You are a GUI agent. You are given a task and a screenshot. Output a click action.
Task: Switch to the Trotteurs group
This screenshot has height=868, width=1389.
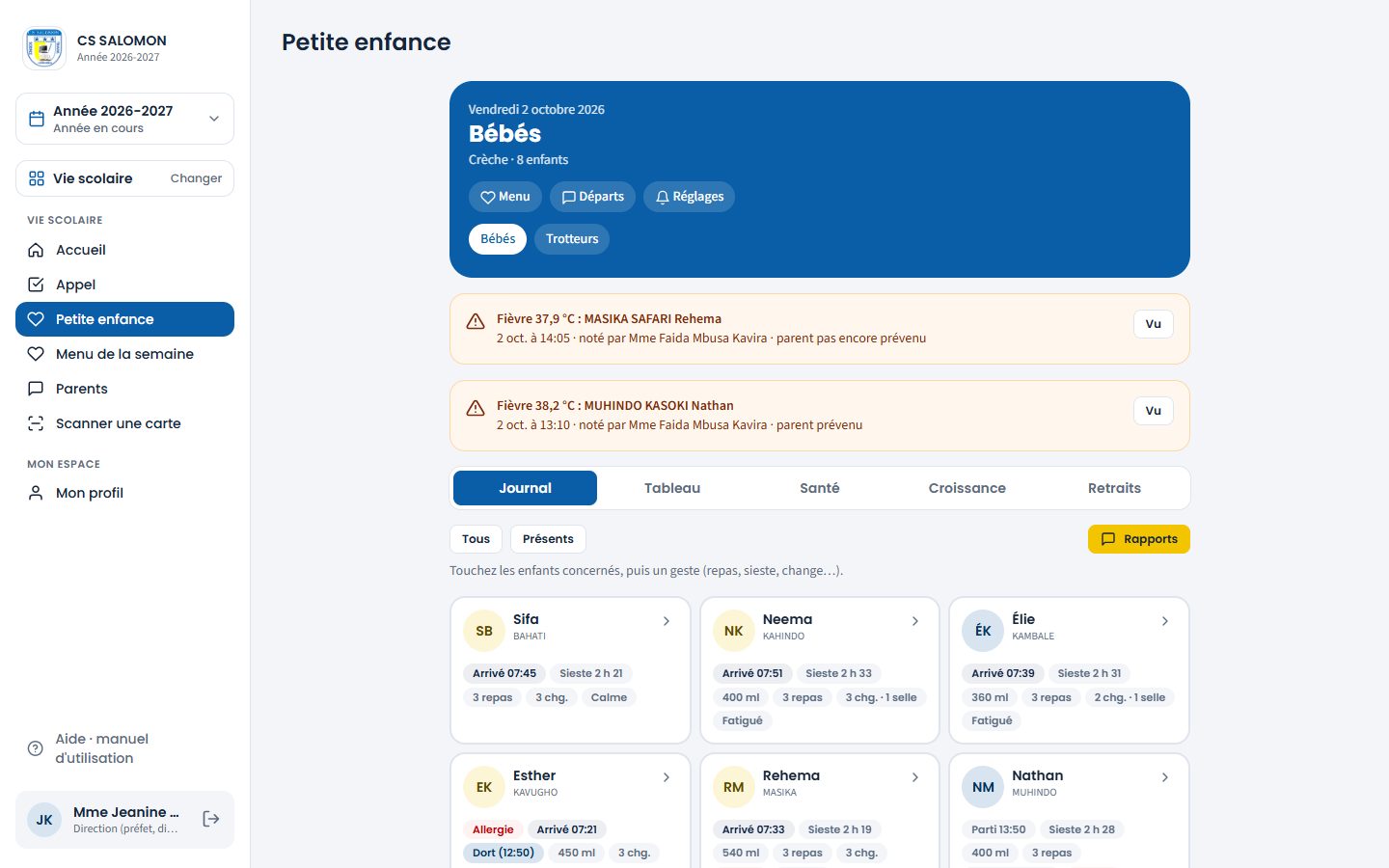pyautogui.click(x=572, y=239)
